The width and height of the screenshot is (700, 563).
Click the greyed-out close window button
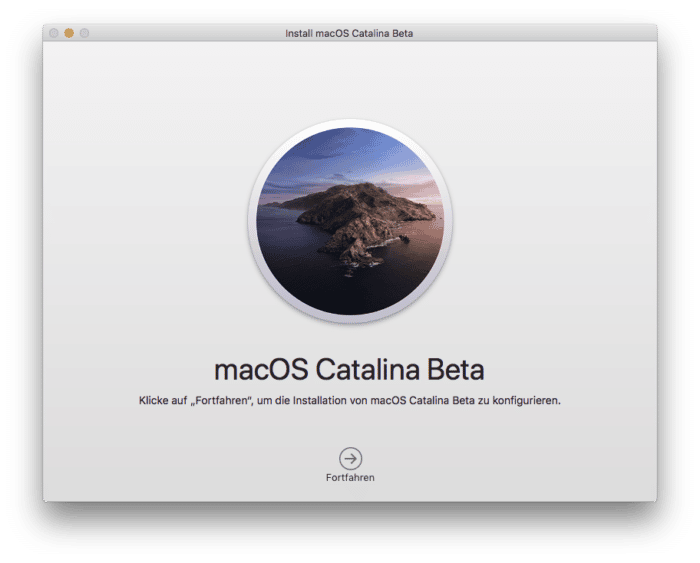tap(54, 33)
